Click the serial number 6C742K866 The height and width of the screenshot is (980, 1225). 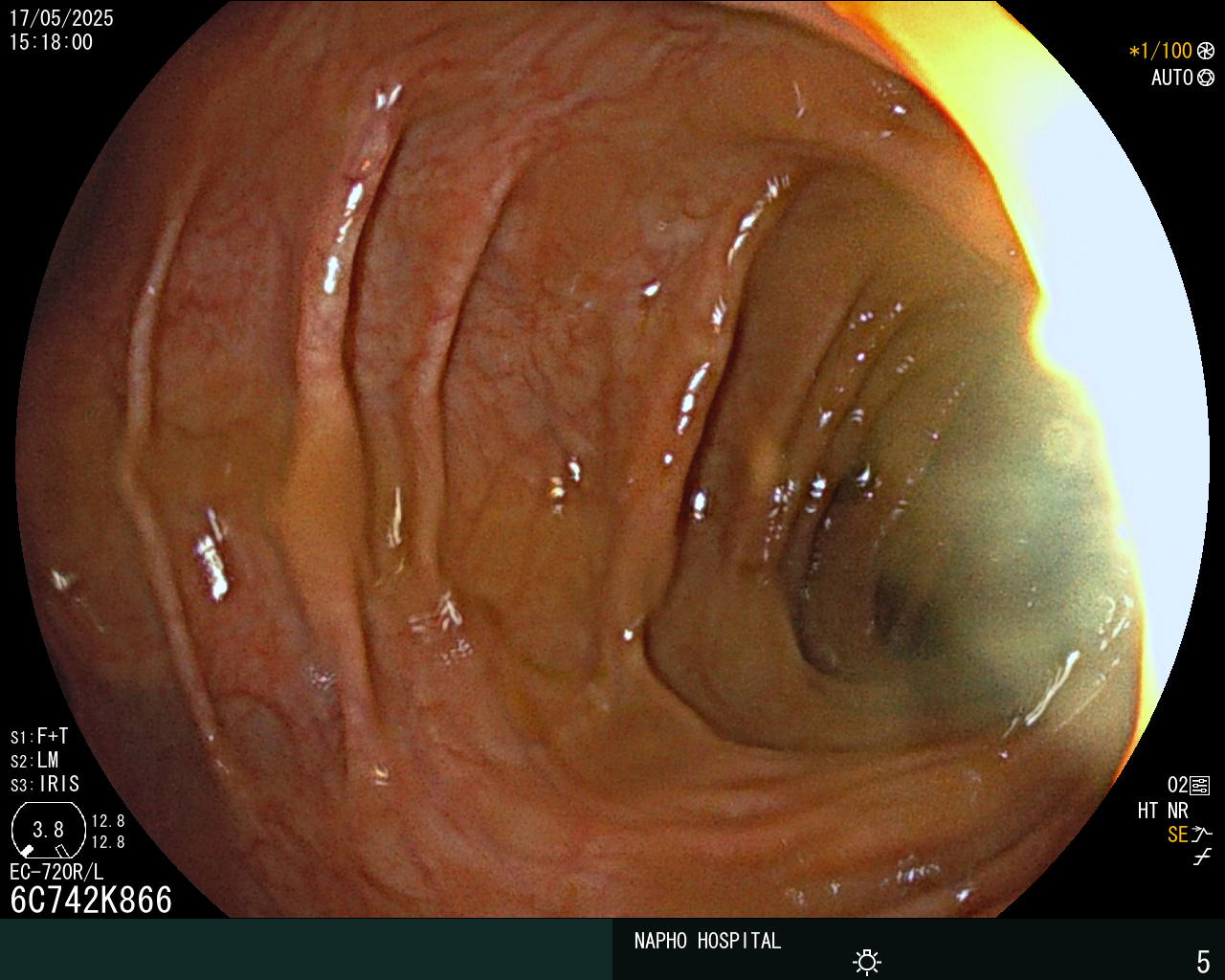(91, 900)
